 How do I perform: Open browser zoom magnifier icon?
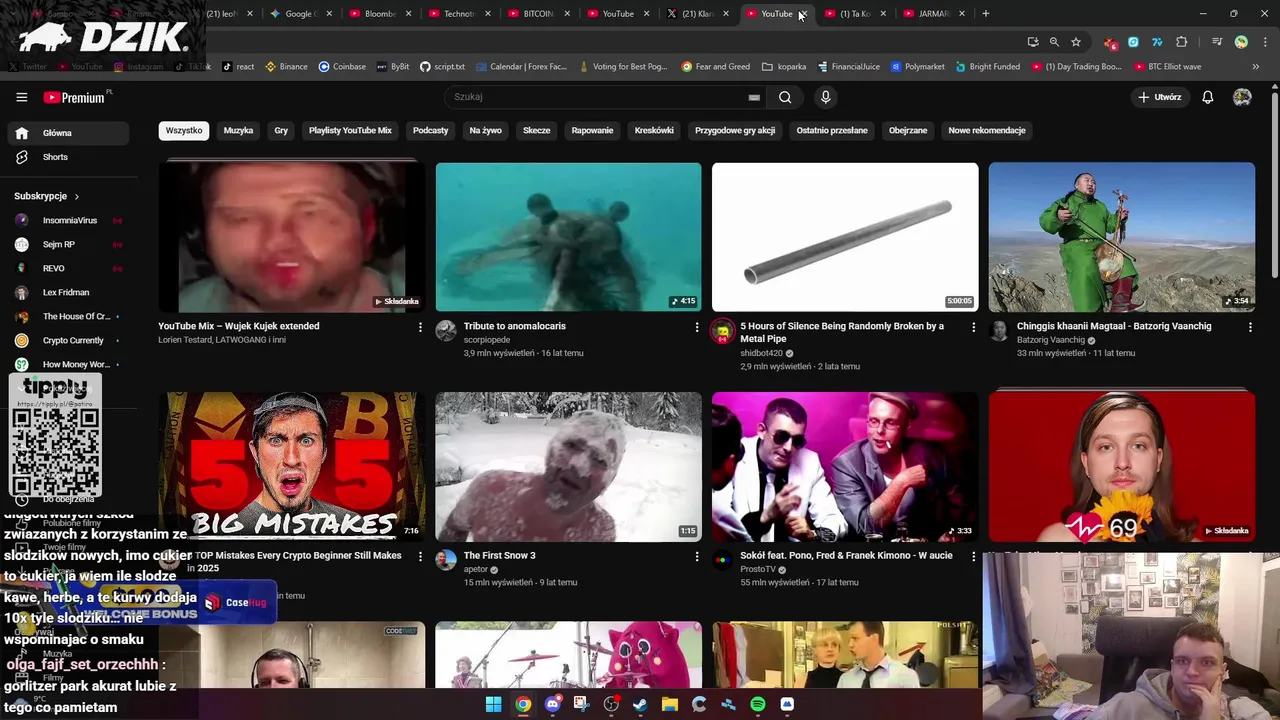tap(1054, 42)
